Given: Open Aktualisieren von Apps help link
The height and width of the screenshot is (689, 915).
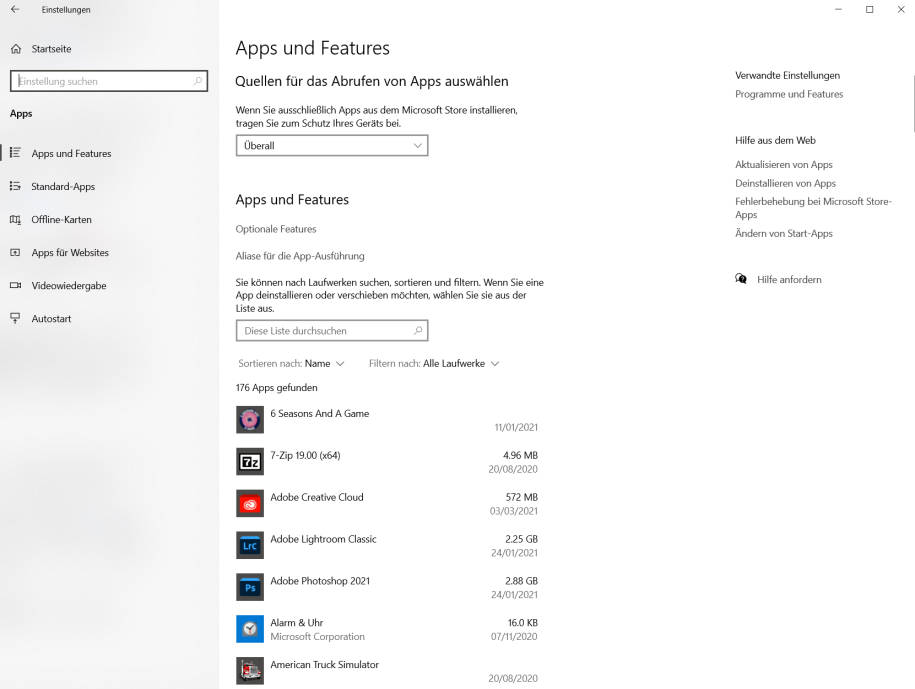Looking at the screenshot, I should [x=784, y=165].
